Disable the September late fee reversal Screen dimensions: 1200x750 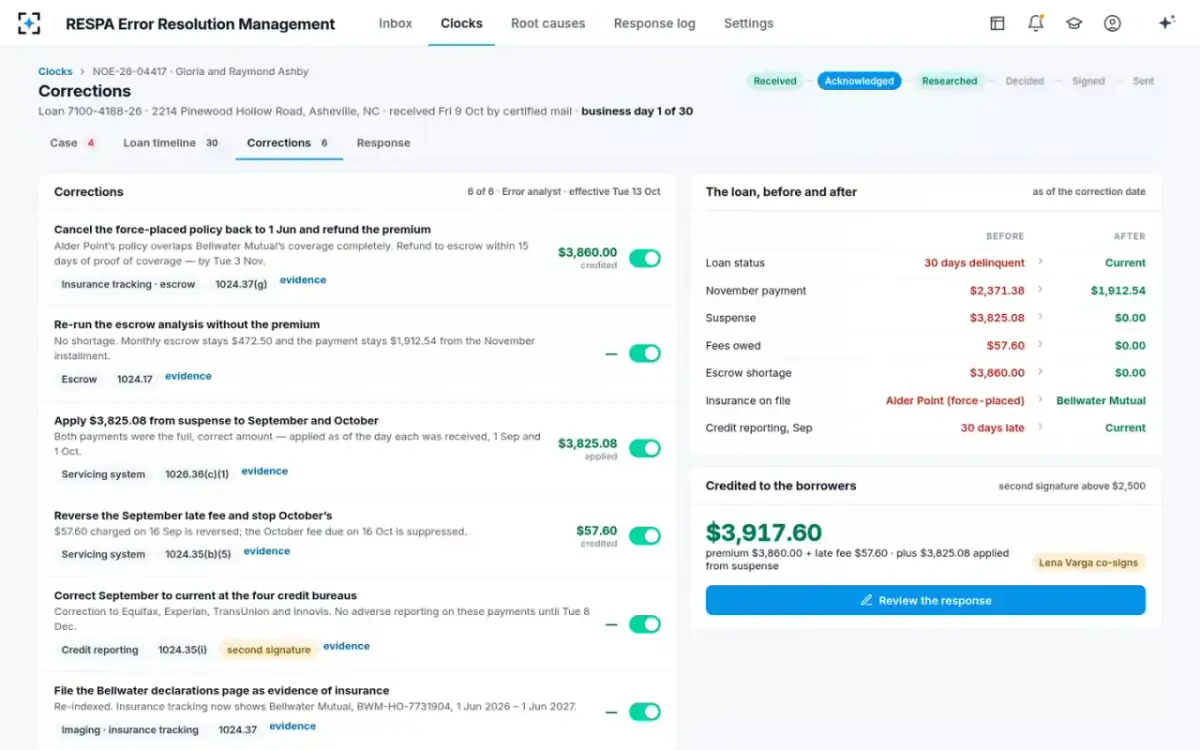tap(645, 536)
